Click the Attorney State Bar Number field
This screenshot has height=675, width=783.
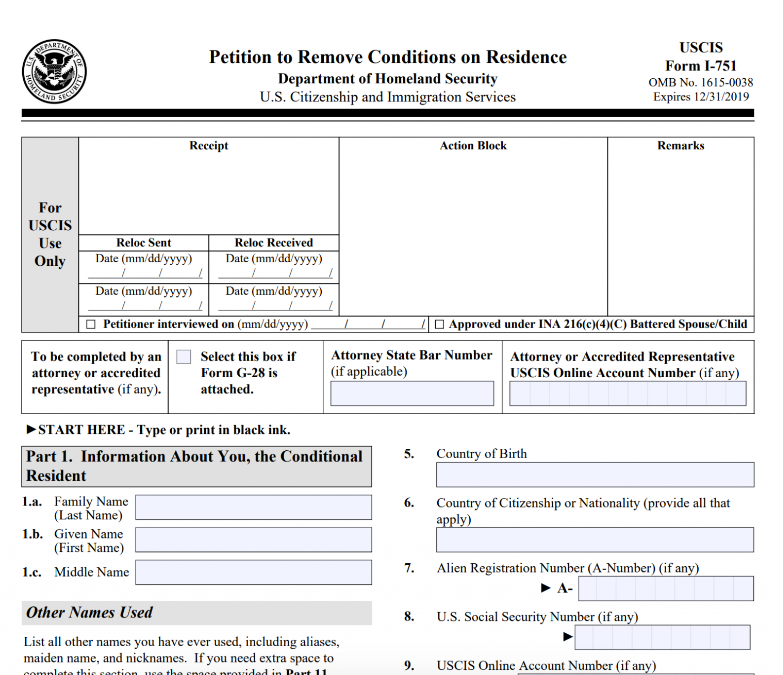(412, 393)
